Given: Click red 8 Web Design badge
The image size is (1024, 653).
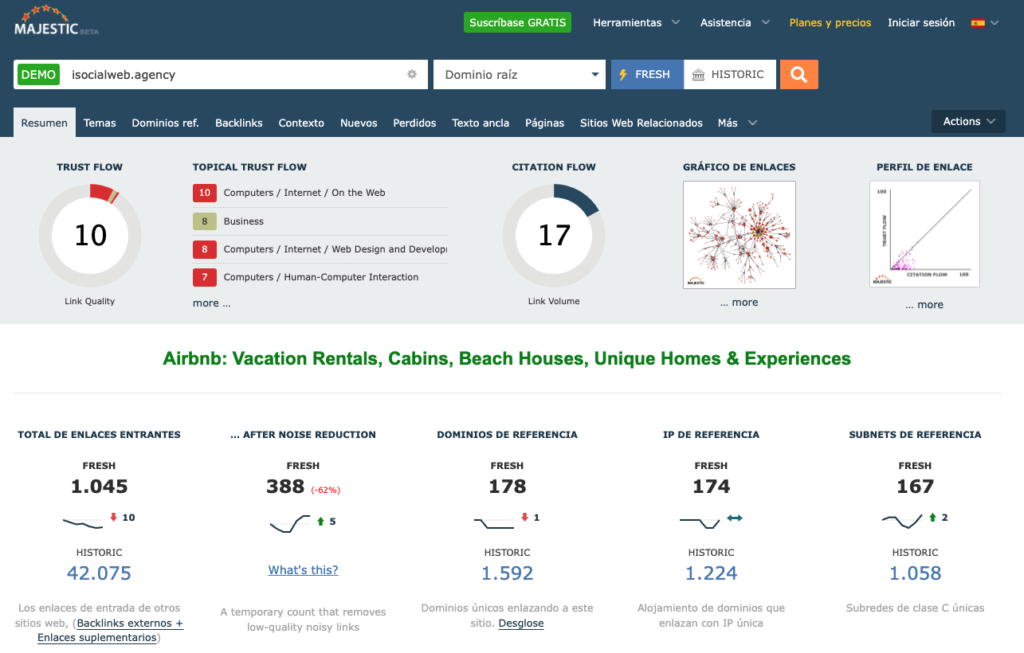Looking at the screenshot, I should (204, 249).
